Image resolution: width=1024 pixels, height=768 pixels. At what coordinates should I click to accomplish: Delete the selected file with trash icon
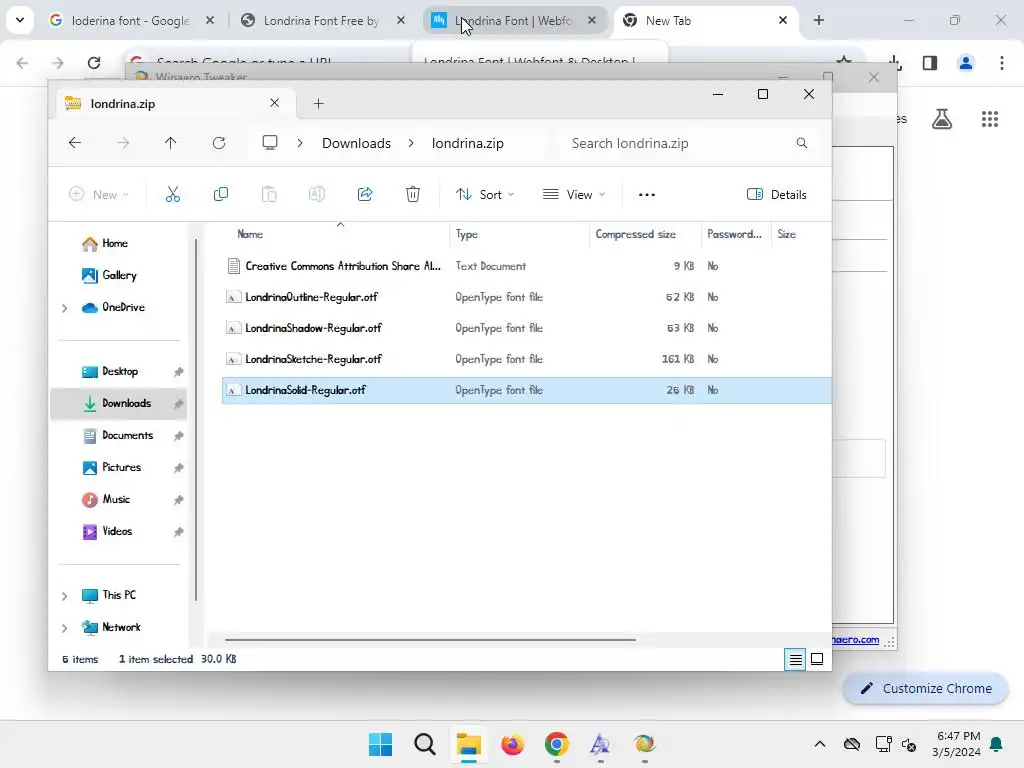tap(413, 194)
